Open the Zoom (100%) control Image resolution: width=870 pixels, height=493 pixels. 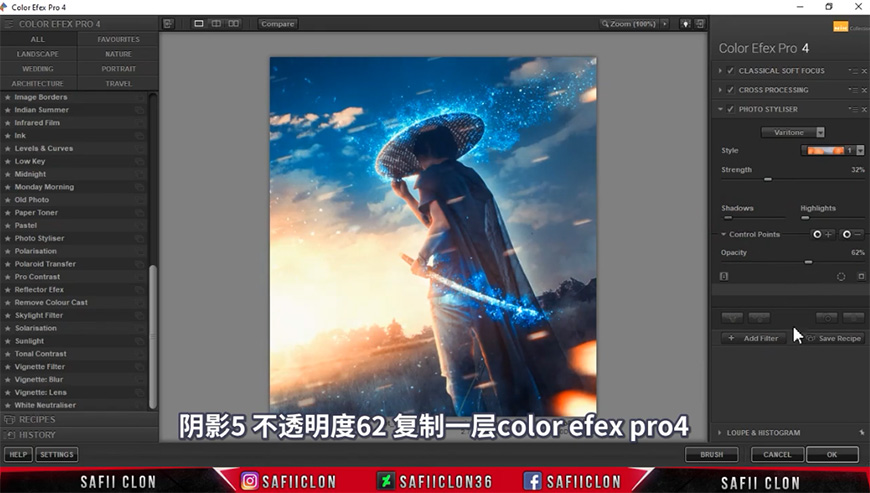tap(629, 24)
